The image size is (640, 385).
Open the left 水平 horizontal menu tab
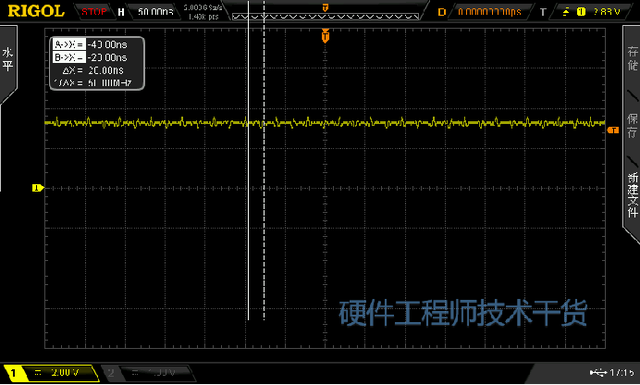click(8, 60)
